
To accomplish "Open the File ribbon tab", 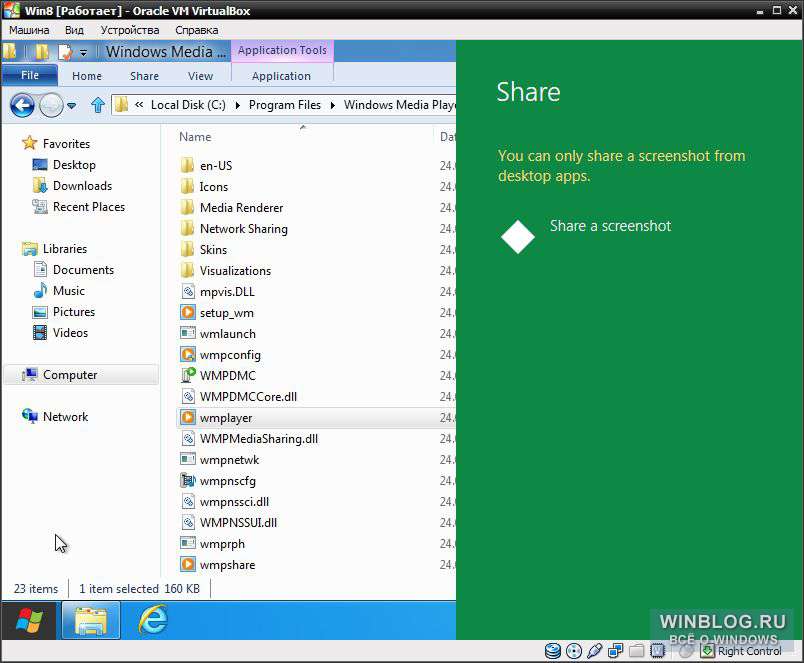I will tap(30, 75).
